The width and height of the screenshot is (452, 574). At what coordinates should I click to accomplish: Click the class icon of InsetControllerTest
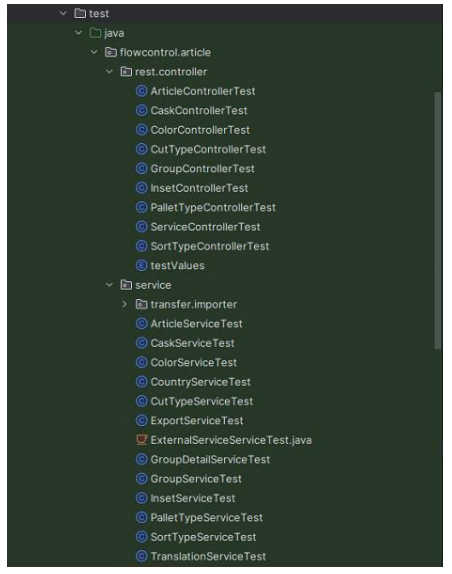(142, 188)
